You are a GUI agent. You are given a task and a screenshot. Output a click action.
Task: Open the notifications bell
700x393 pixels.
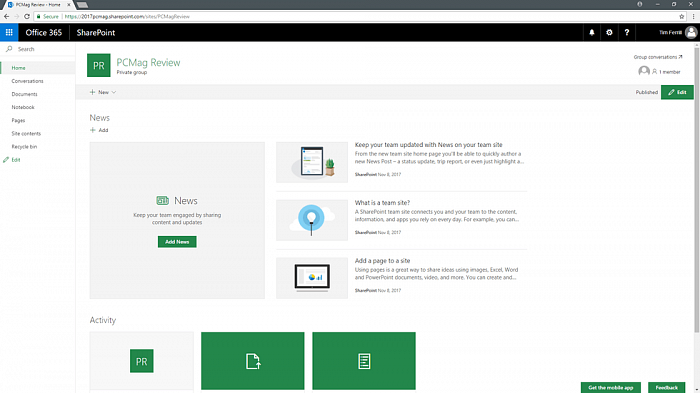pos(592,32)
